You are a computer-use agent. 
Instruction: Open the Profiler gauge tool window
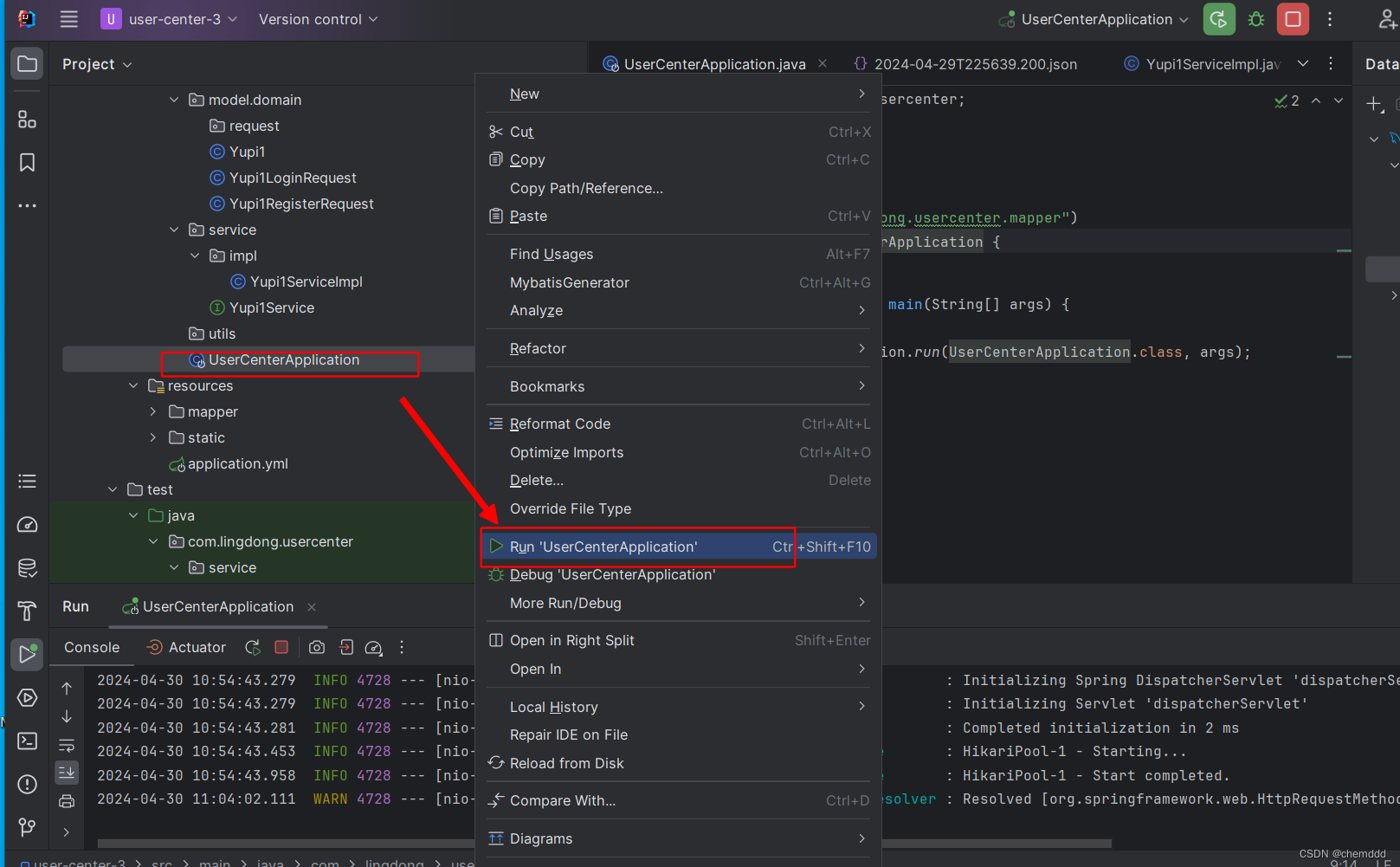[28, 525]
